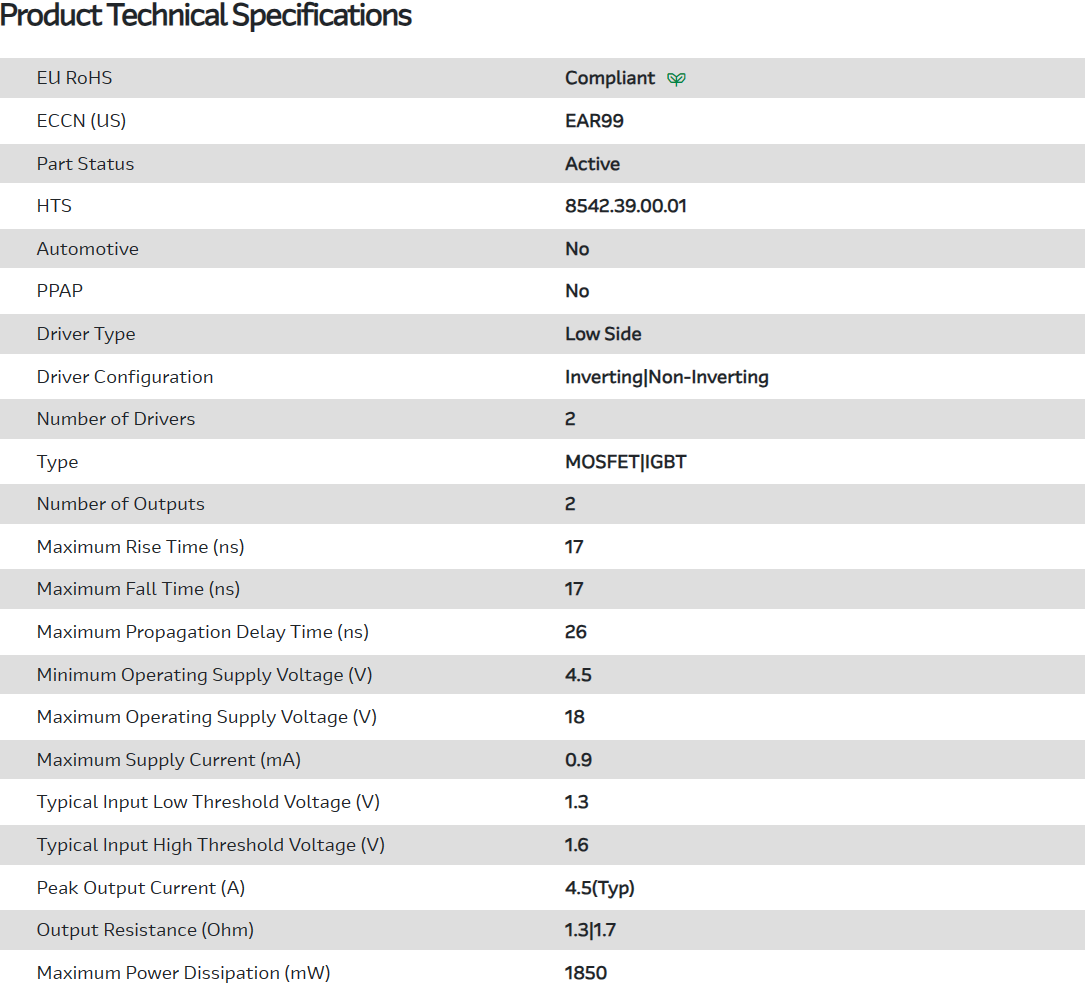Click the 1850 maximum power dissipation value
Image resolution: width=1085 pixels, height=987 pixels.
click(586, 973)
